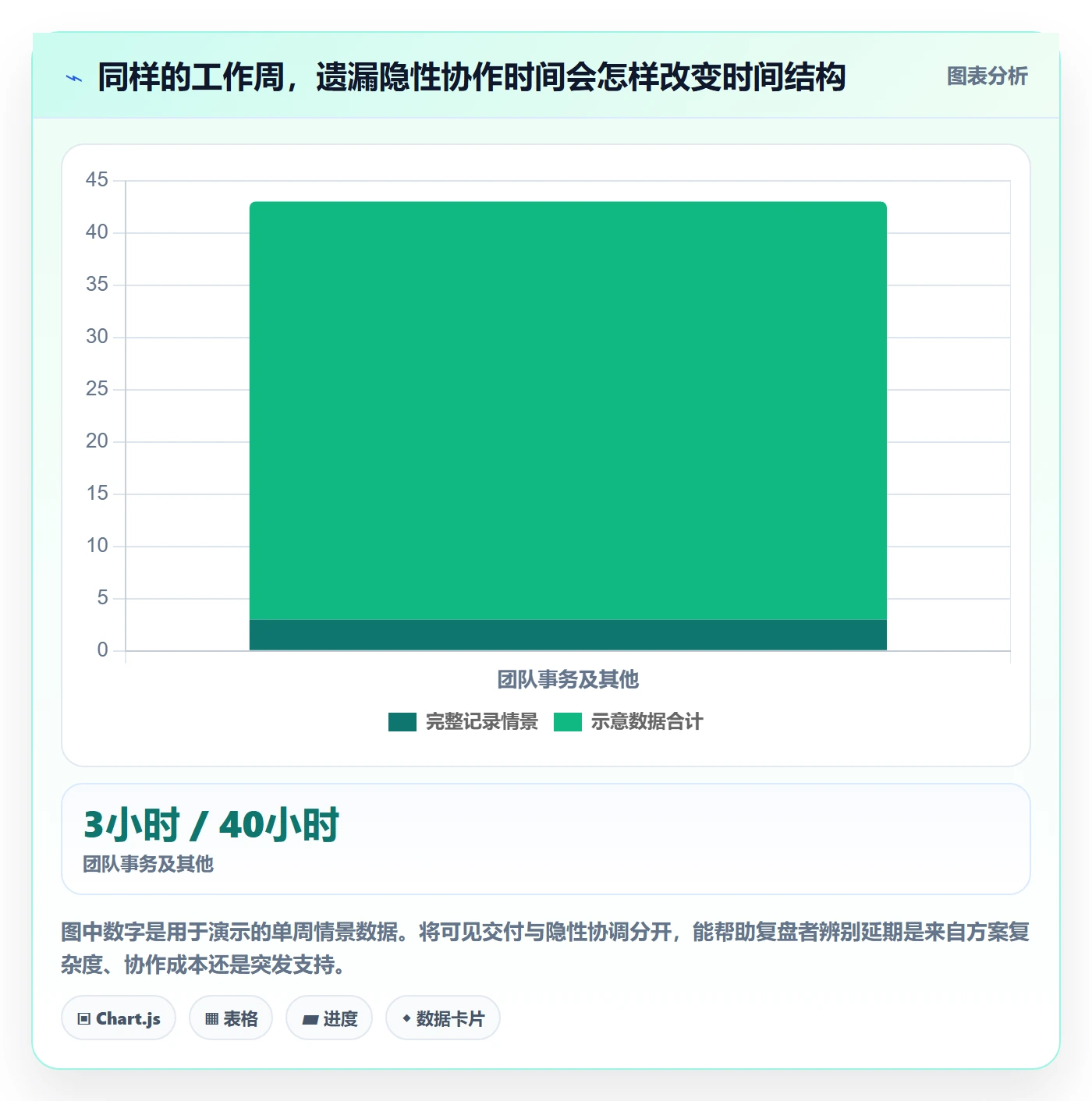Click the y-axis tick label 25

point(97,389)
